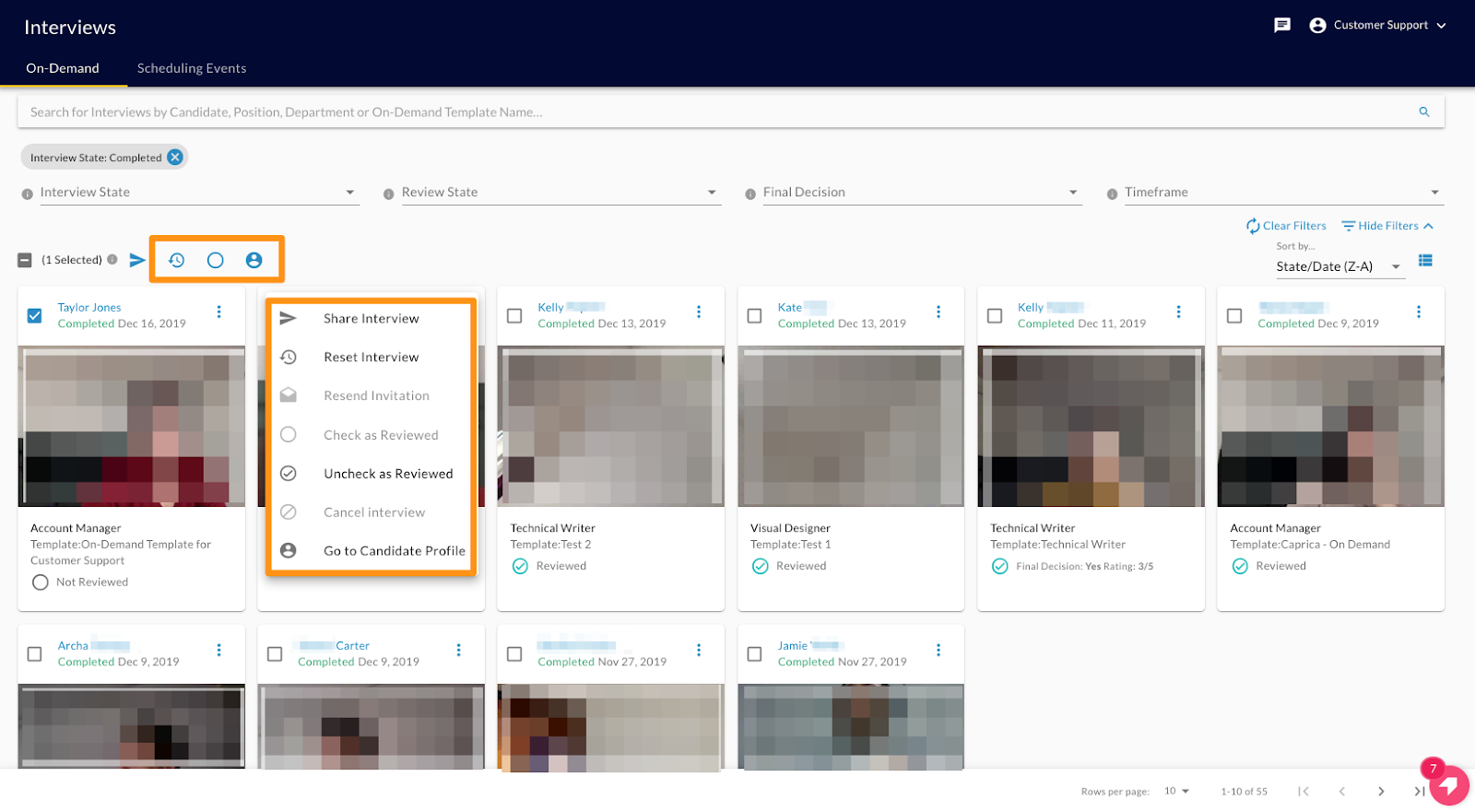Click Hide Filters link
This screenshot has width=1475, height=812.
click(x=1387, y=226)
